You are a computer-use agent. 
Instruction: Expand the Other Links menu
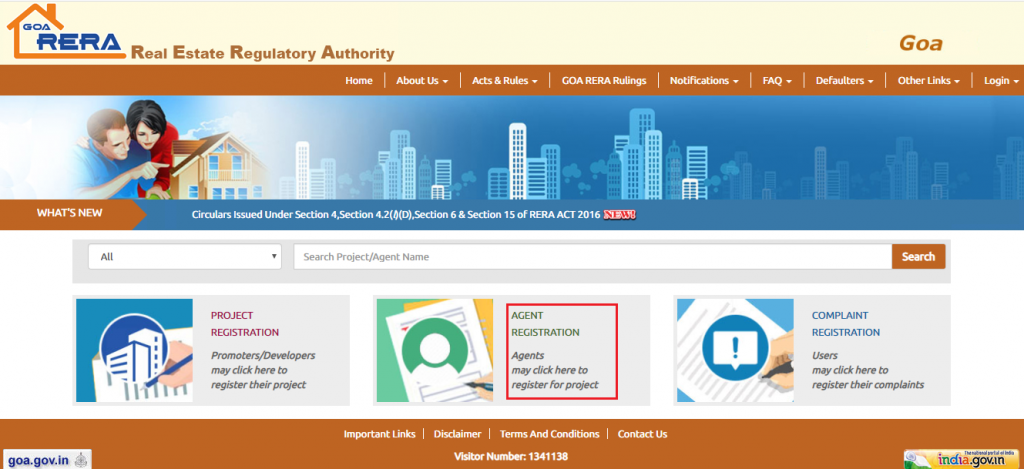pos(929,80)
